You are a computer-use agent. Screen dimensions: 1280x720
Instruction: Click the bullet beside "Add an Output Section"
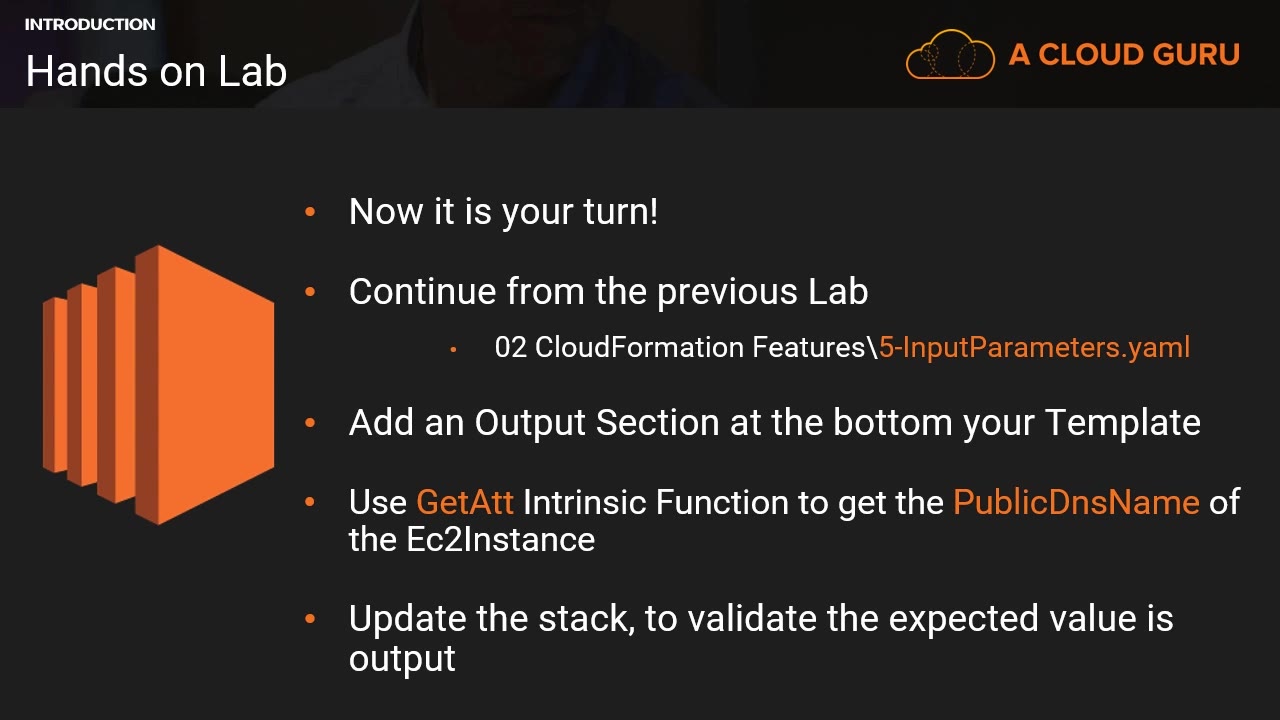310,423
